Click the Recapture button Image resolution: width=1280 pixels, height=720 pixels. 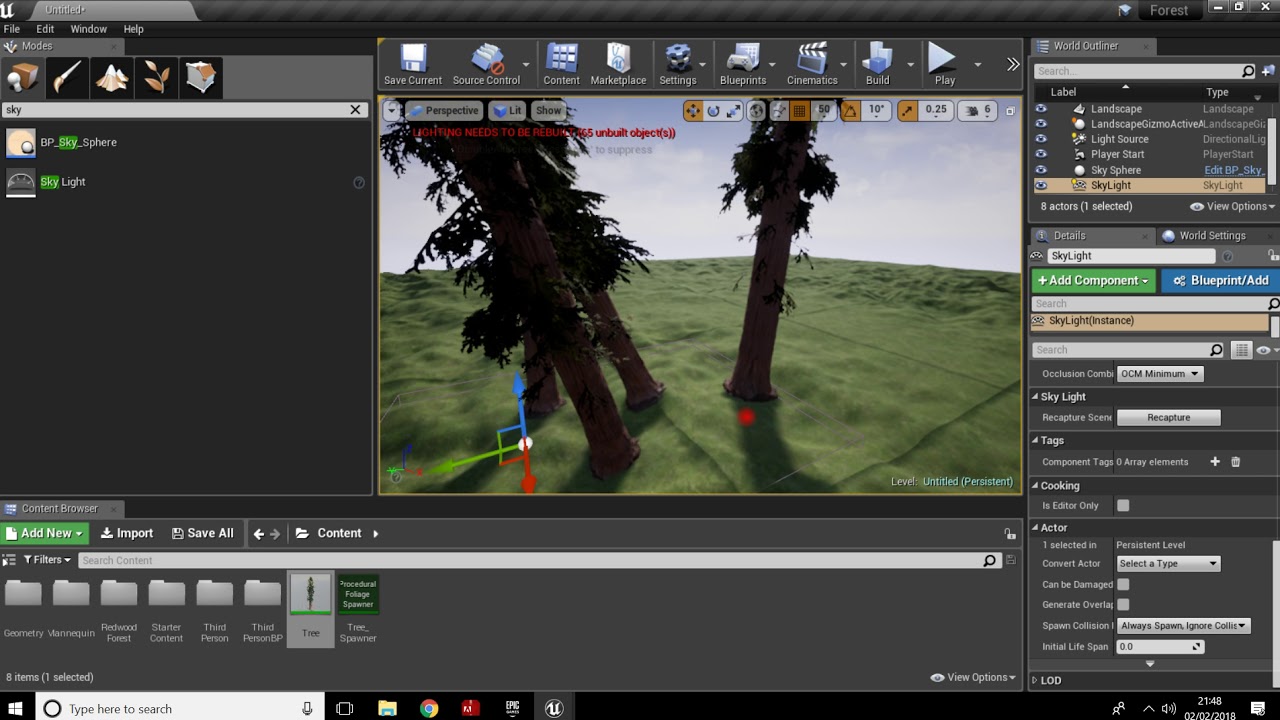tap(1168, 418)
